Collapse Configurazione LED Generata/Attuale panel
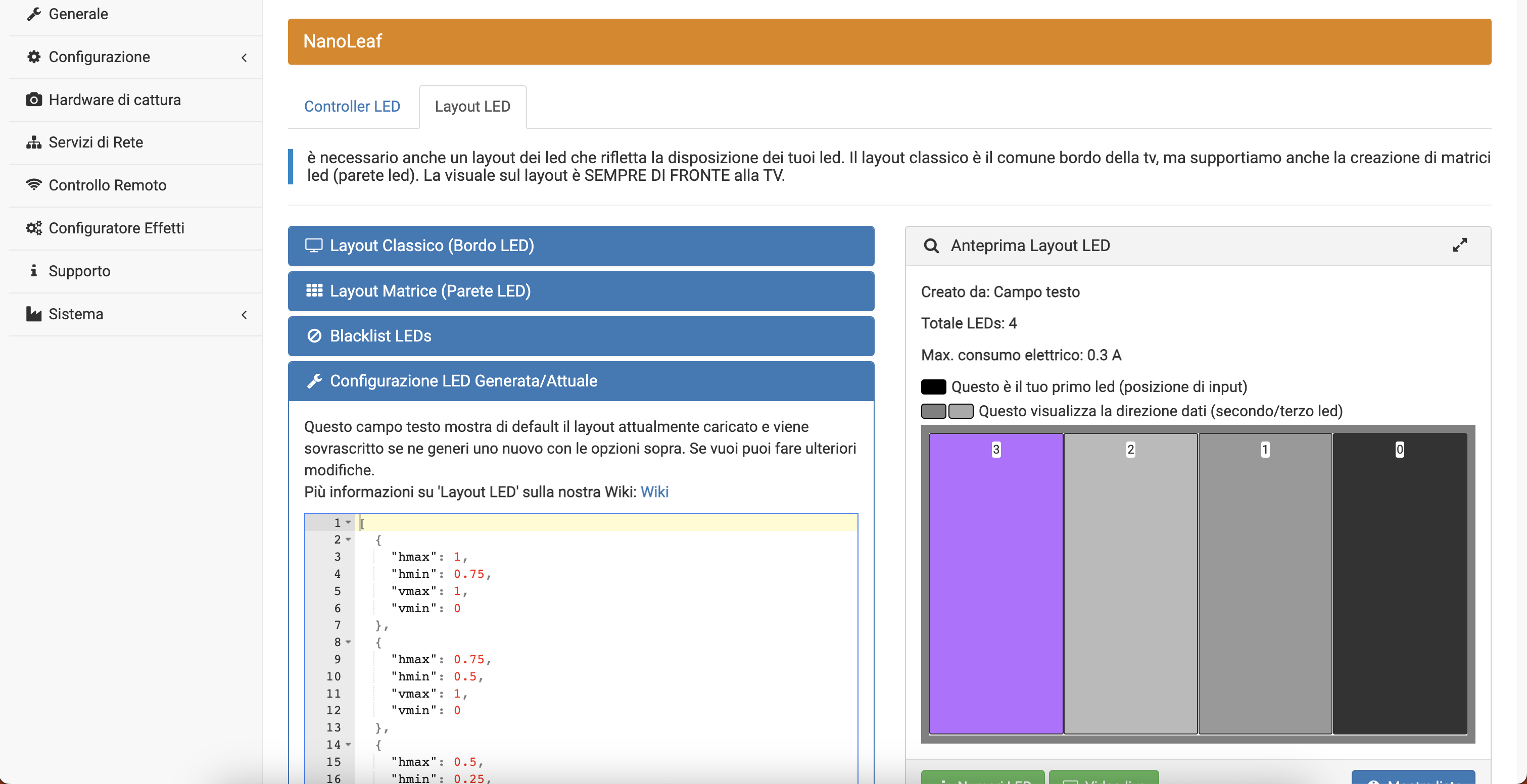 pos(581,381)
